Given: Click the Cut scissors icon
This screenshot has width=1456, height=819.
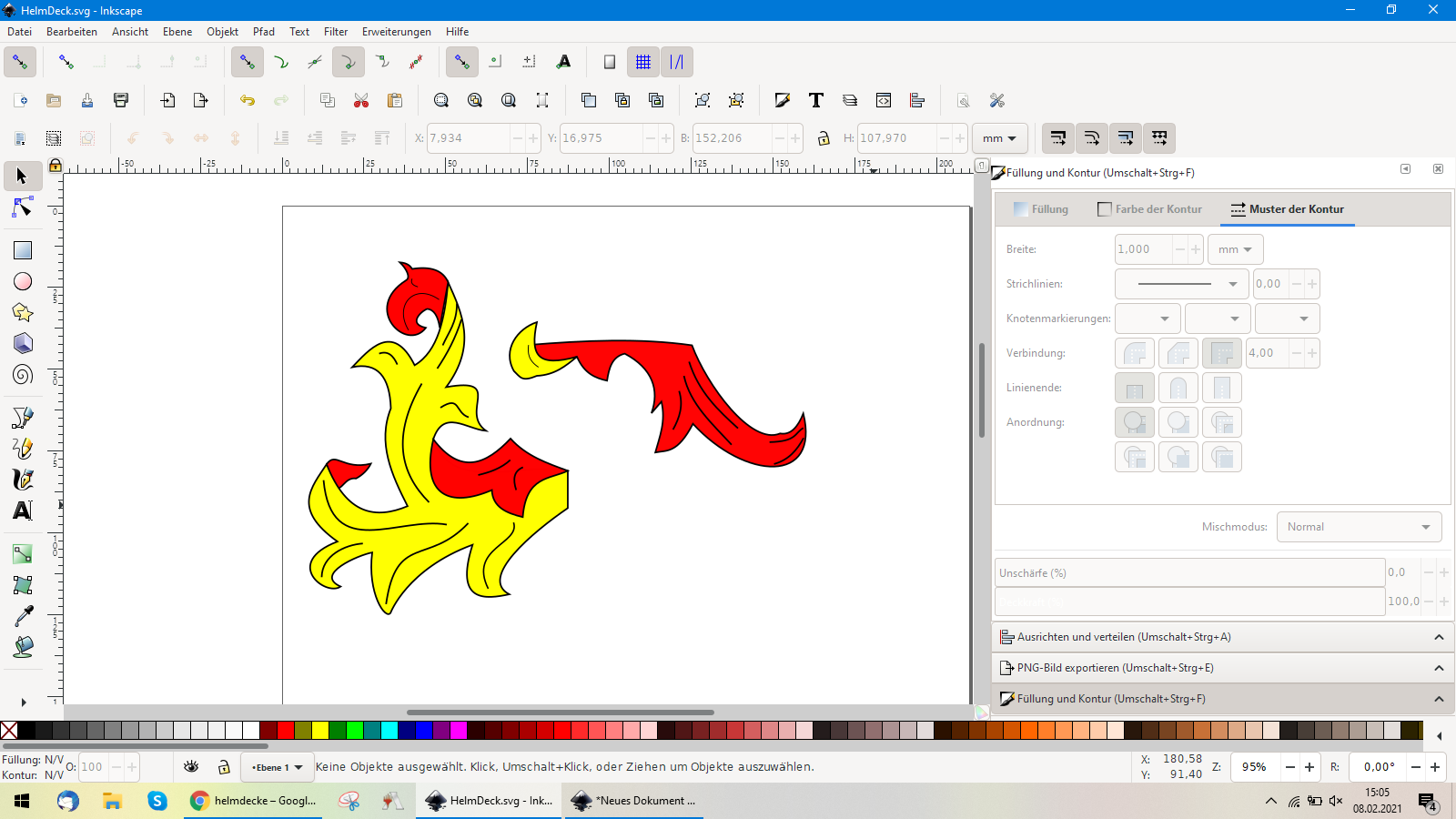Looking at the screenshot, I should (x=361, y=100).
